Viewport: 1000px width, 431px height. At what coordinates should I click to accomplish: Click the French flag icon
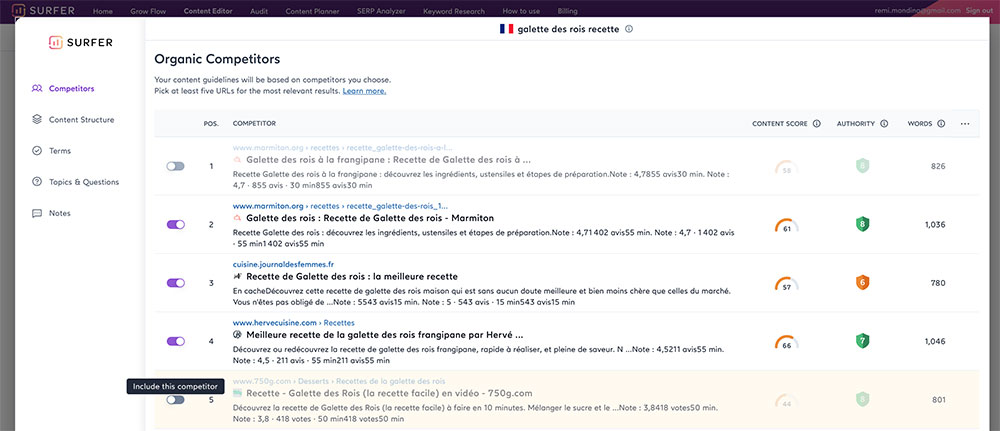point(506,29)
